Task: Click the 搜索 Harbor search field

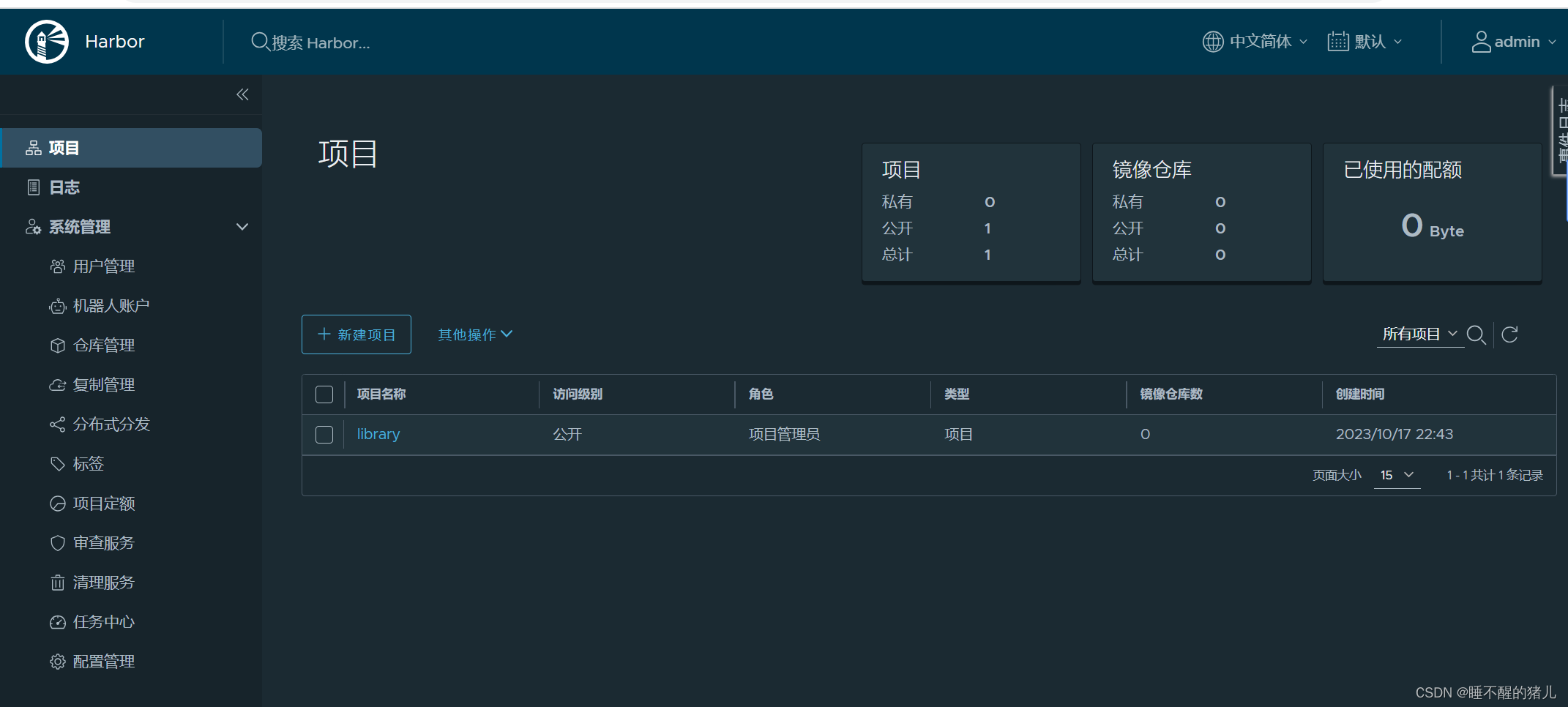Action: 321,42
